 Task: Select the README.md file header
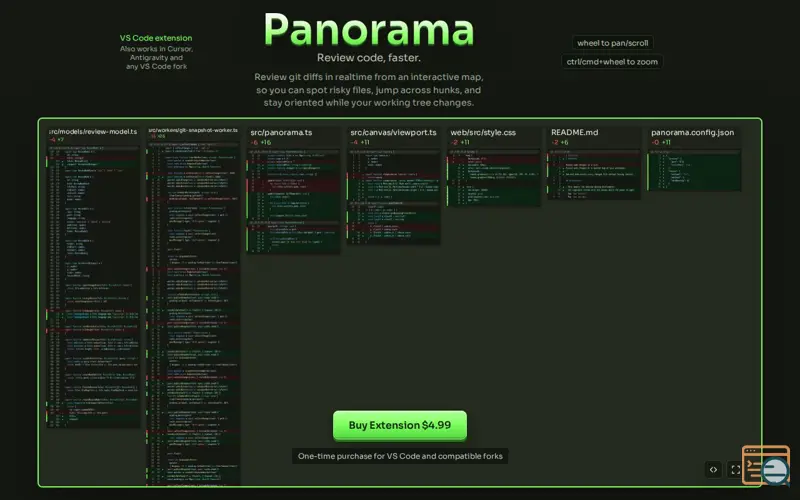tap(574, 133)
